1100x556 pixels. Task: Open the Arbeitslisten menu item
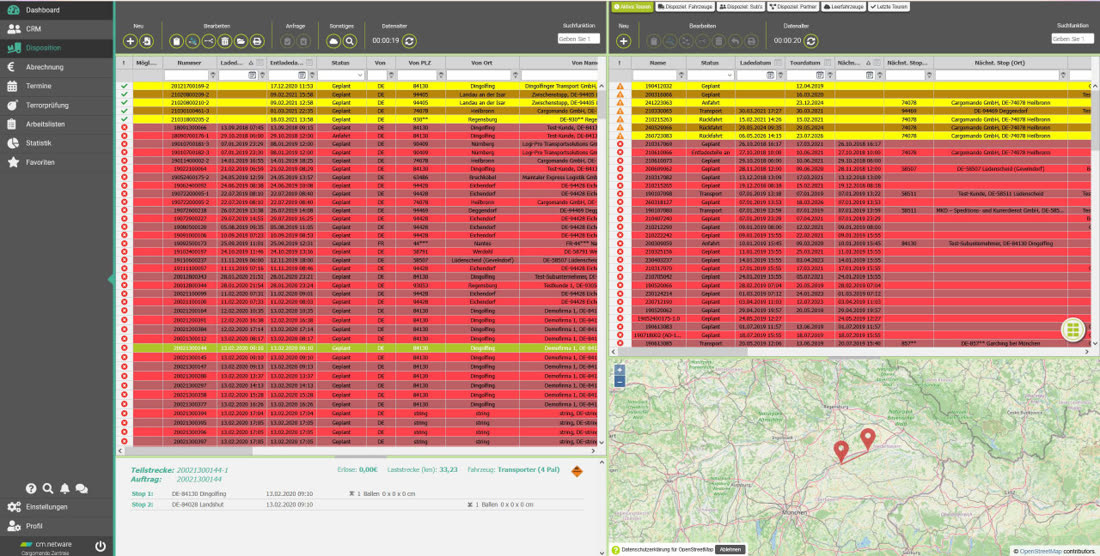click(56, 124)
